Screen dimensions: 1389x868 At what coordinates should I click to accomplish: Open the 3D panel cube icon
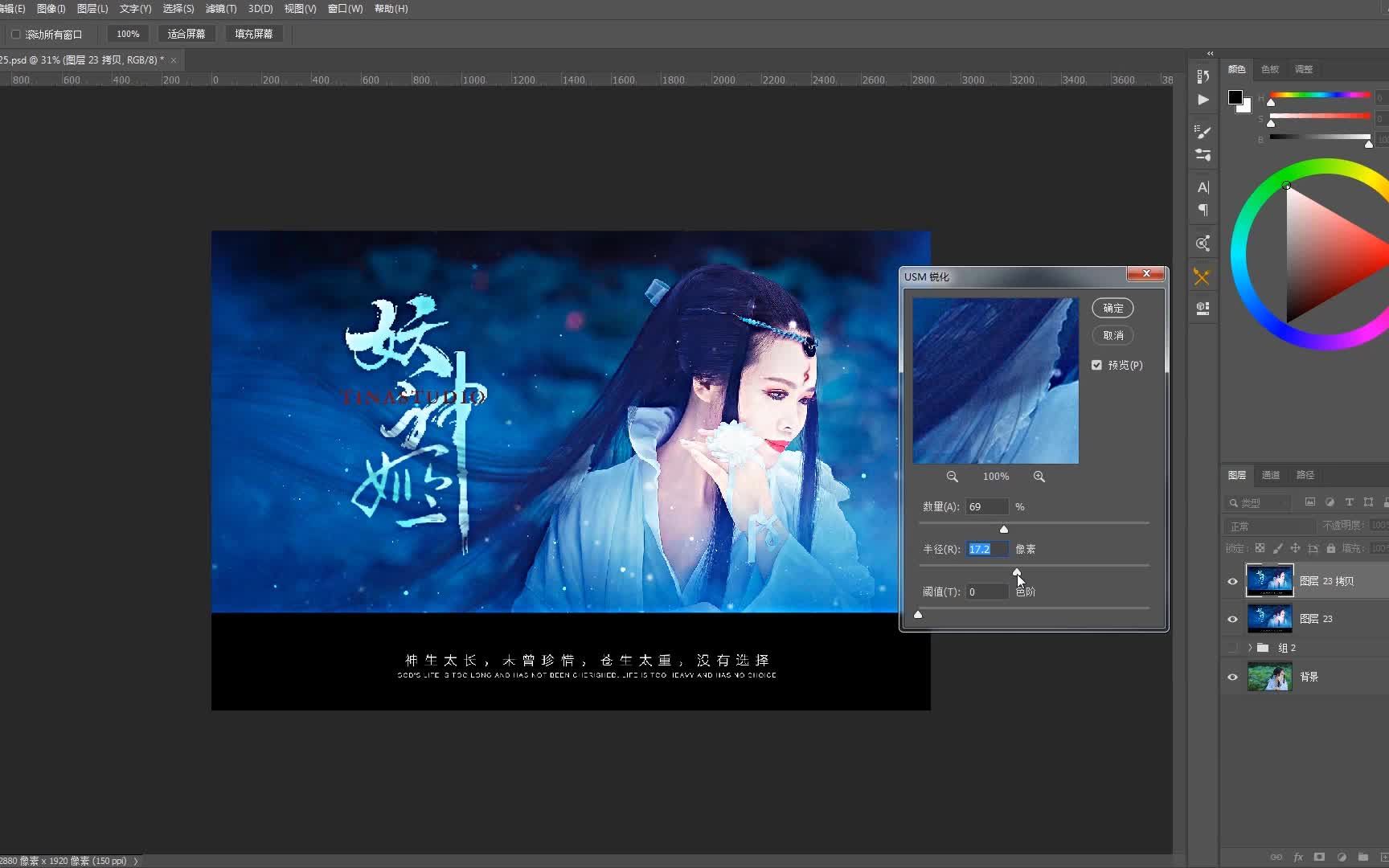tap(1203, 309)
